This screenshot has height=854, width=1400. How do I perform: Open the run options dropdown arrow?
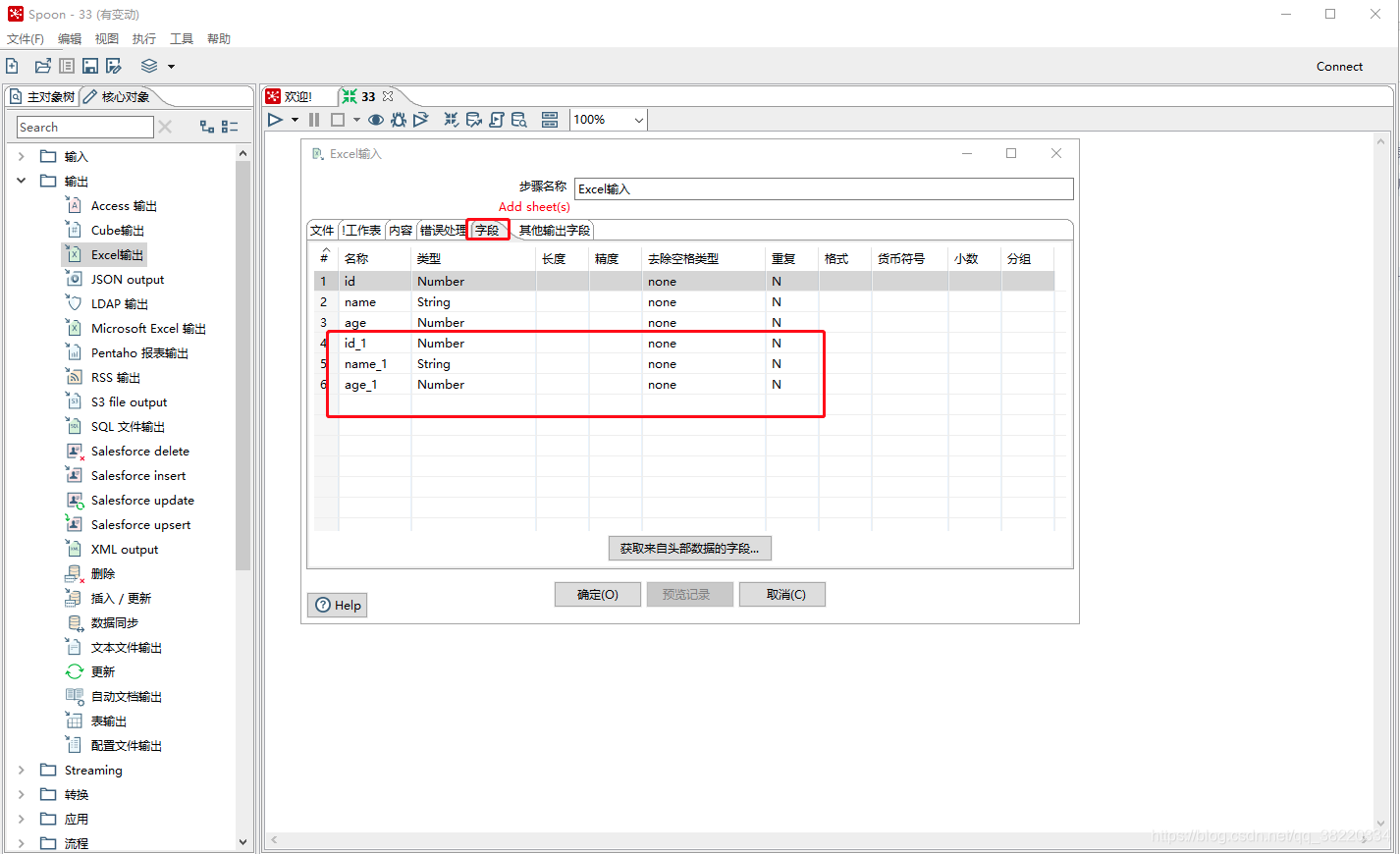coord(295,120)
